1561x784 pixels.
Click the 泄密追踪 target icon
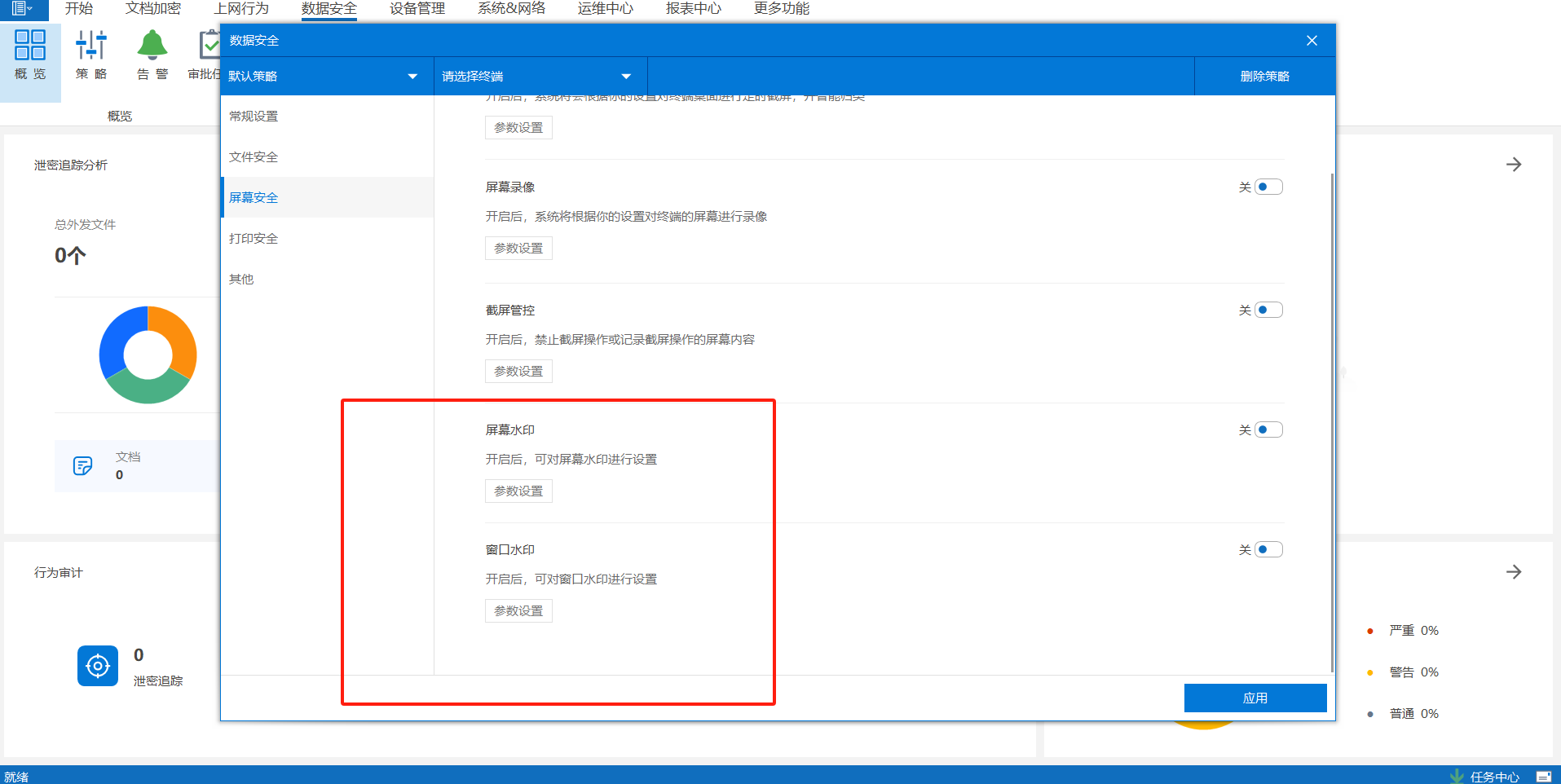point(98,666)
